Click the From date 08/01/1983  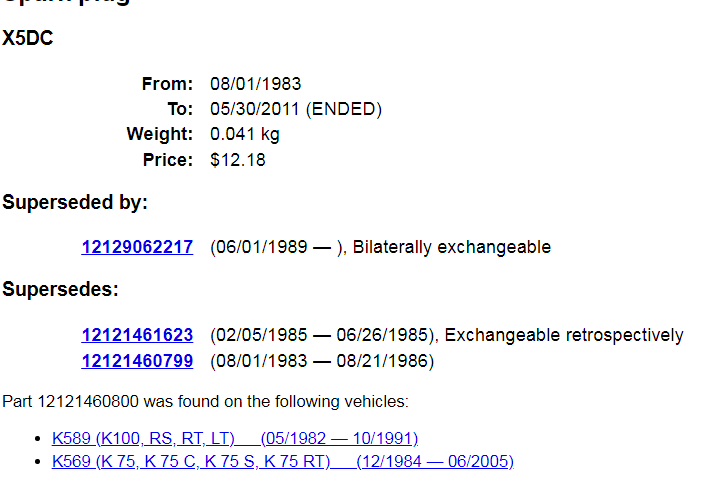click(255, 84)
